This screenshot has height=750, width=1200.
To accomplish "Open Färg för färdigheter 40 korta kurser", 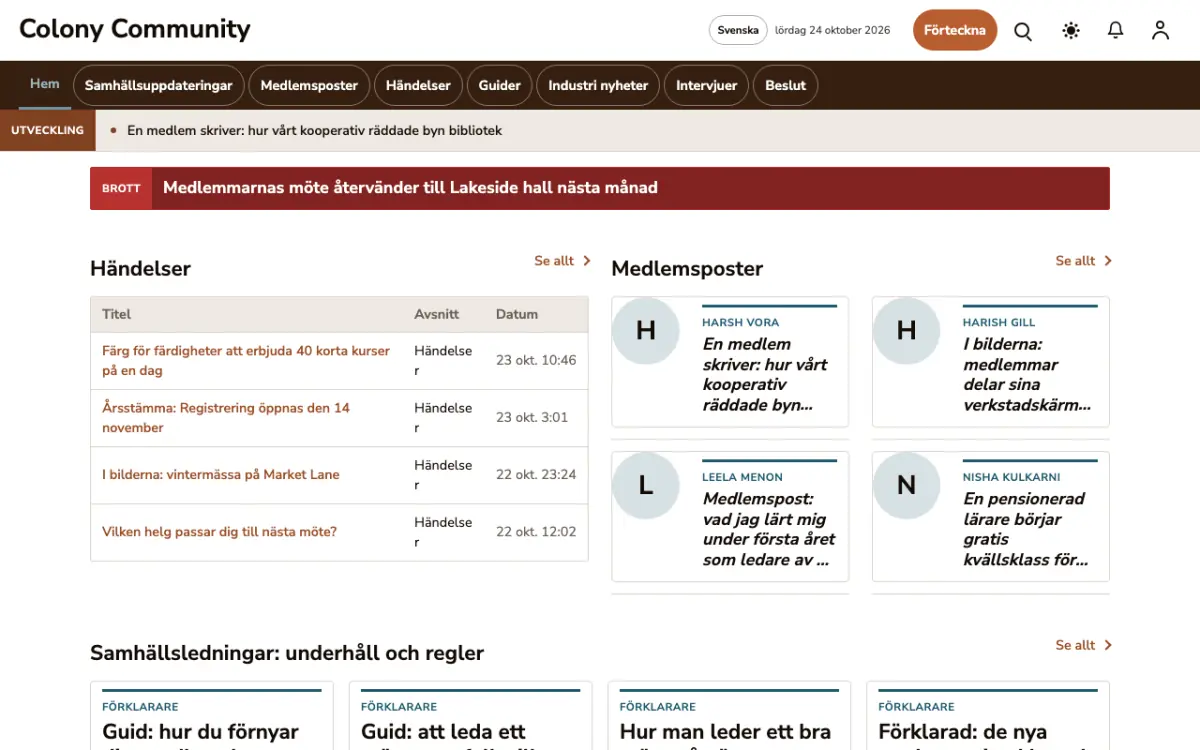I will click(246, 360).
